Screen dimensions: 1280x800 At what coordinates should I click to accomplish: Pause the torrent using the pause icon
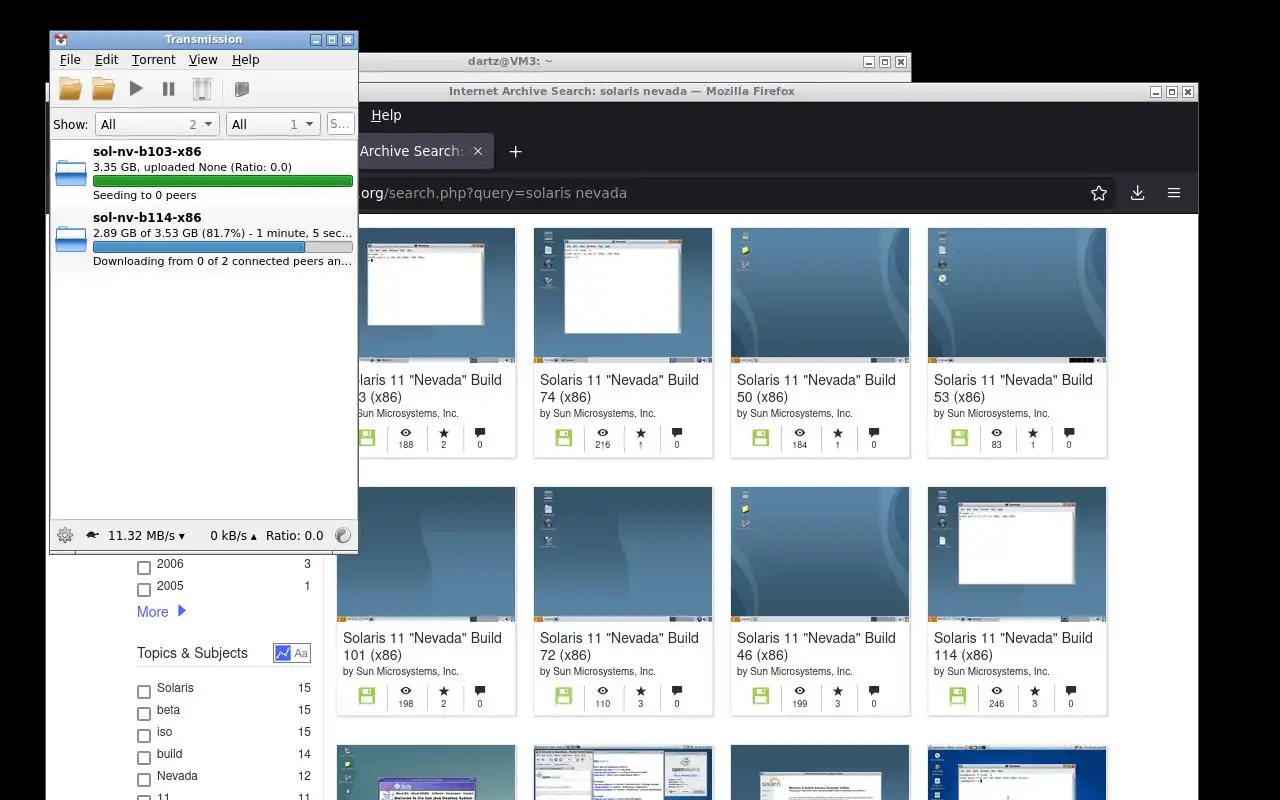[168, 89]
